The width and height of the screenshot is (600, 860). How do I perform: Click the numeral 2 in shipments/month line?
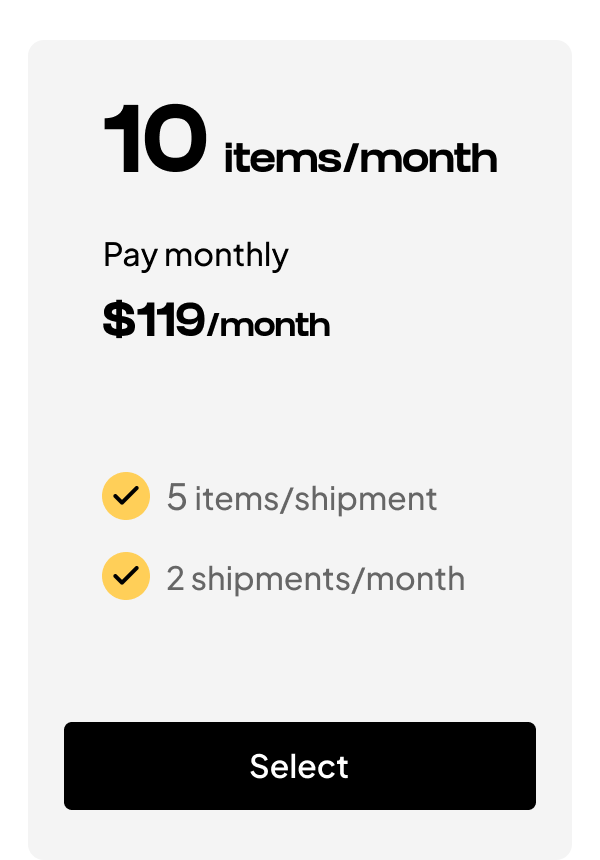click(x=176, y=578)
